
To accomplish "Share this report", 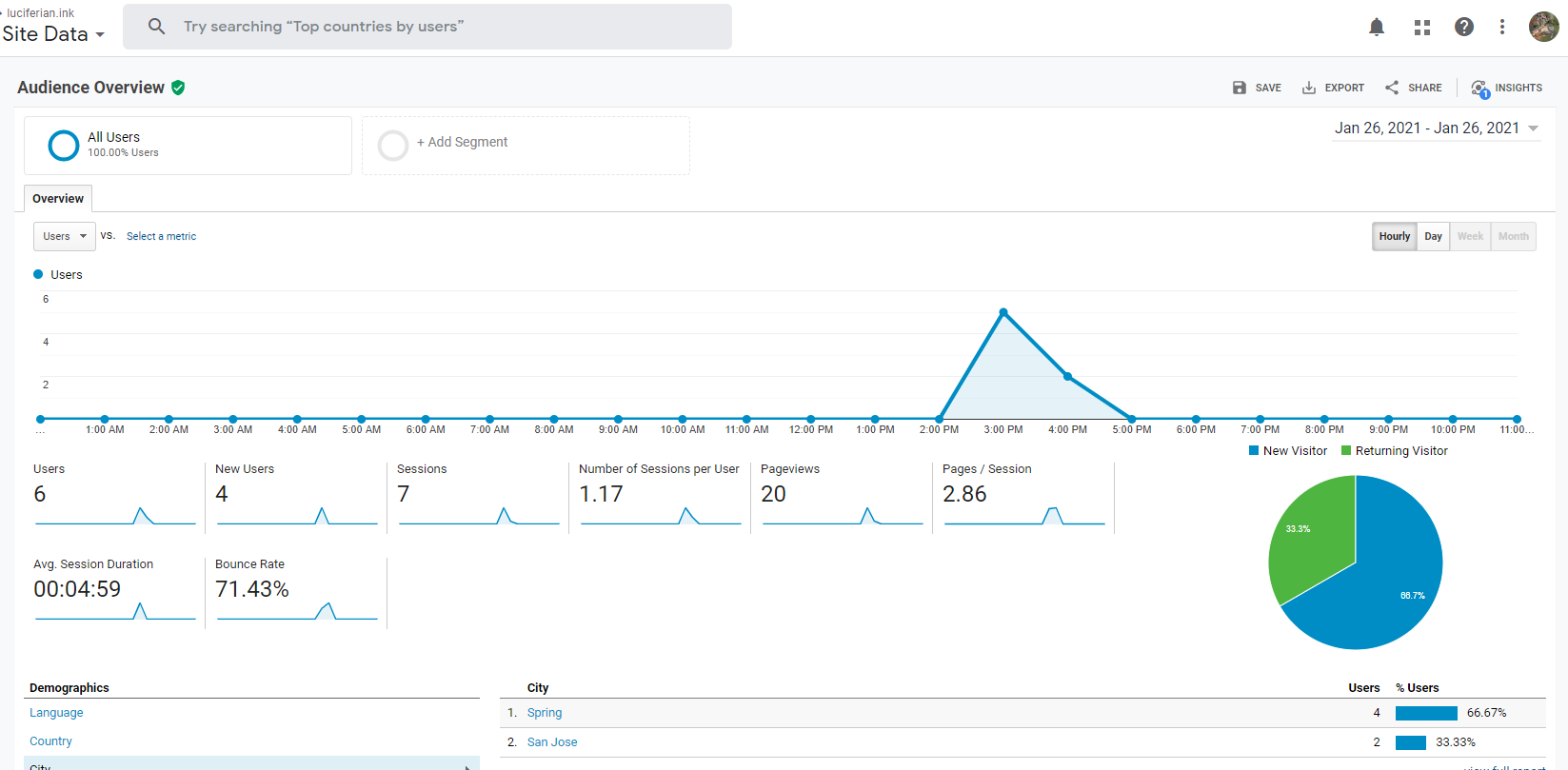I will click(x=1414, y=88).
